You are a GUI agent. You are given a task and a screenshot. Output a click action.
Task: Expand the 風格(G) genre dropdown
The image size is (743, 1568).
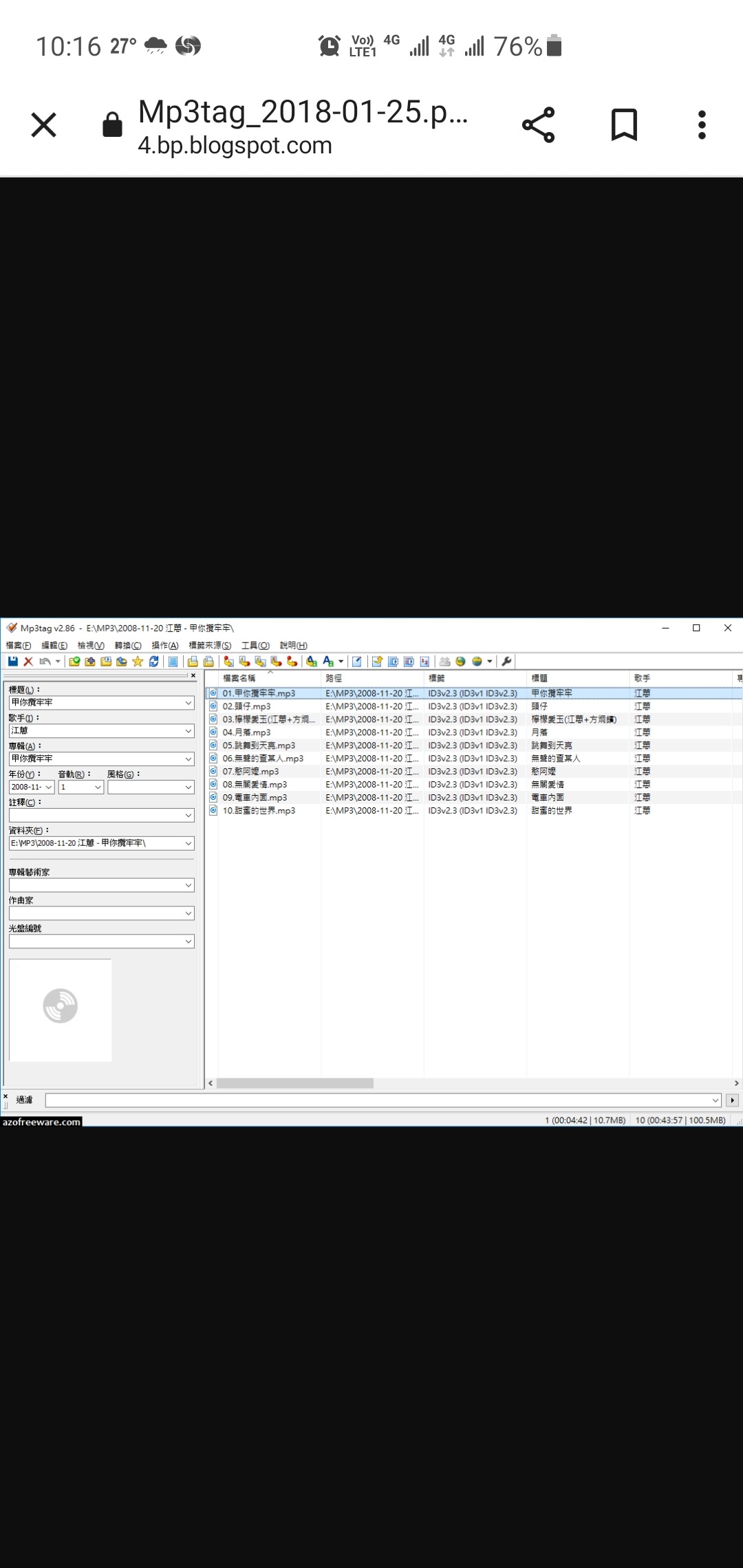189,787
